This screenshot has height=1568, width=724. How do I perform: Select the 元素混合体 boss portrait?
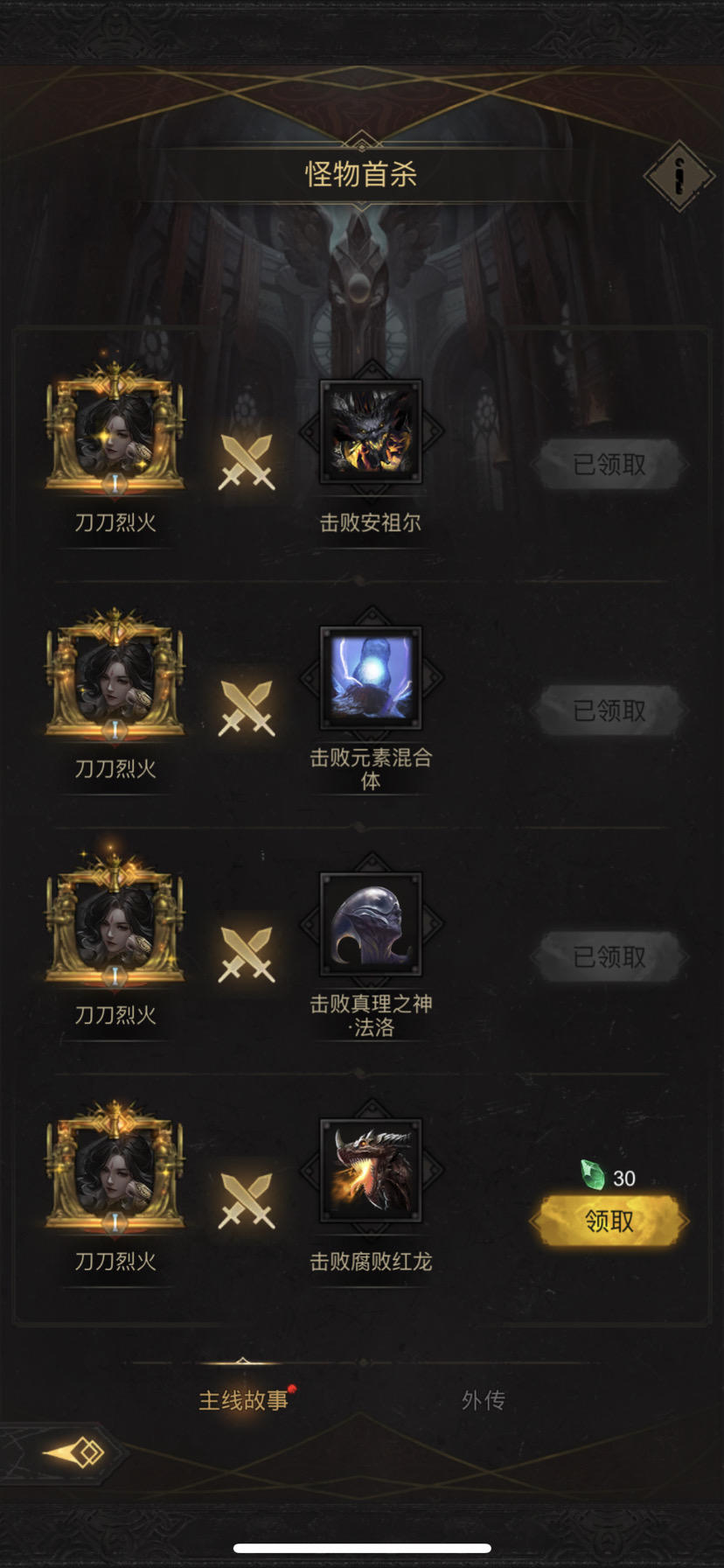coord(371,677)
